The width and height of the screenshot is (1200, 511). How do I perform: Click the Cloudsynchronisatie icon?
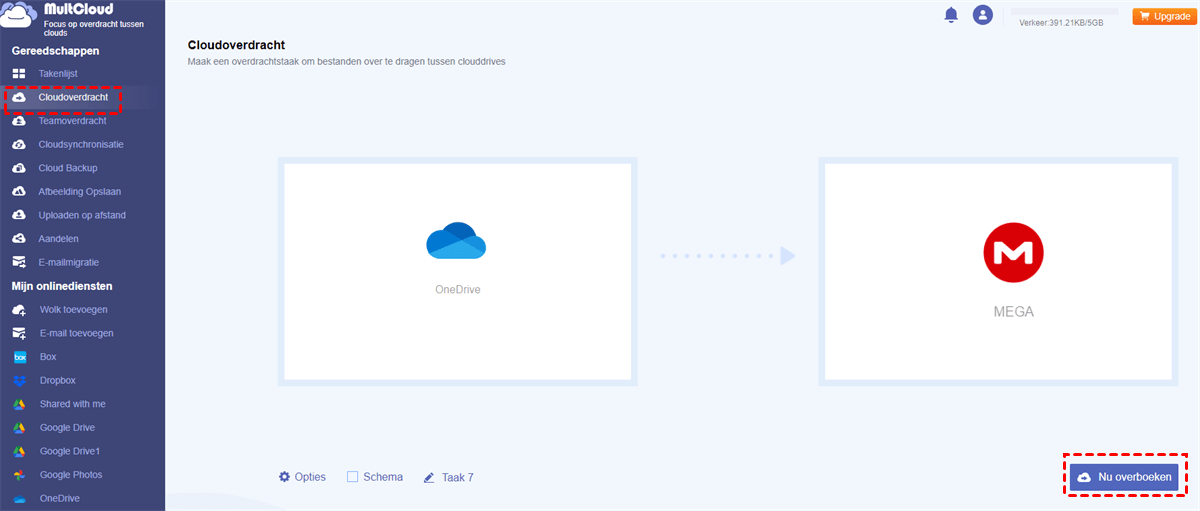(x=19, y=145)
